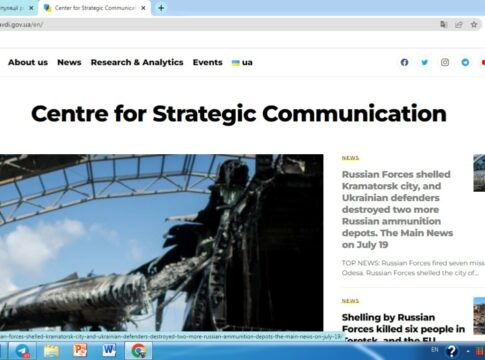Open the large burnt aircraft featured image
The image size is (485, 360).
click(x=161, y=243)
